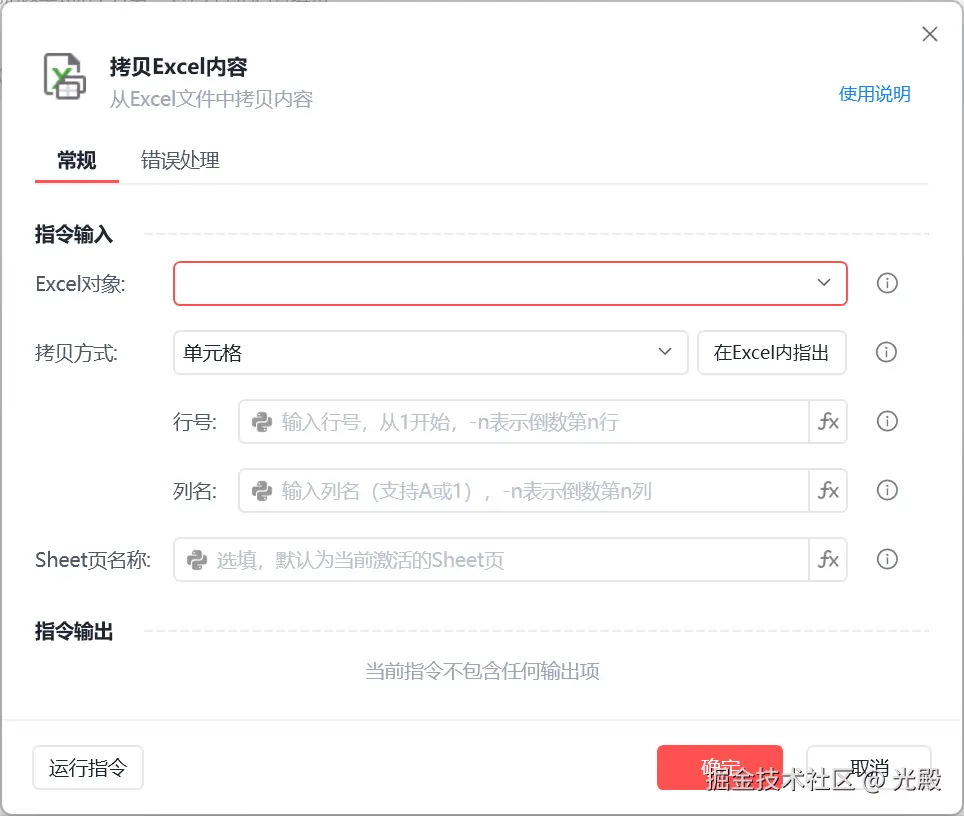Click the 运行指令 button

coord(88,767)
